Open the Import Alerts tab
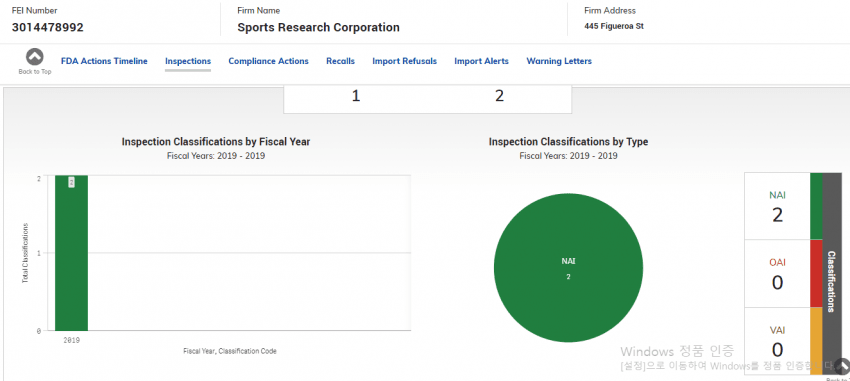The width and height of the screenshot is (850, 381). 481,61
